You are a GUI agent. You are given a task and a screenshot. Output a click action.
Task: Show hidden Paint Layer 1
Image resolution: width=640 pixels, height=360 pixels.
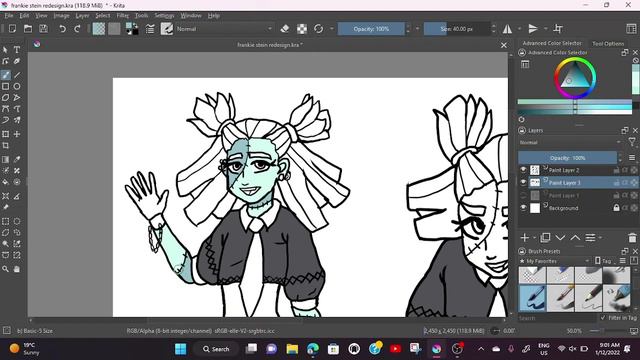point(523,196)
